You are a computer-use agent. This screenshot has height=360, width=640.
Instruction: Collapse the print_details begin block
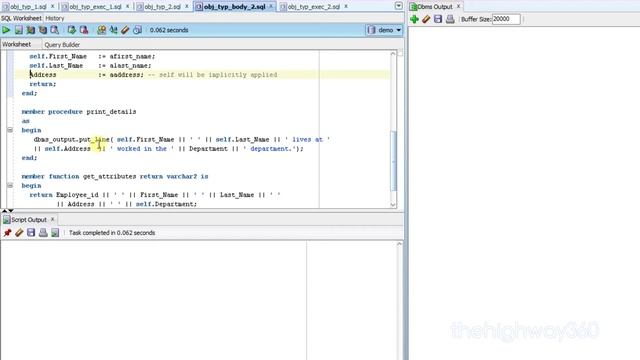tap(10, 130)
